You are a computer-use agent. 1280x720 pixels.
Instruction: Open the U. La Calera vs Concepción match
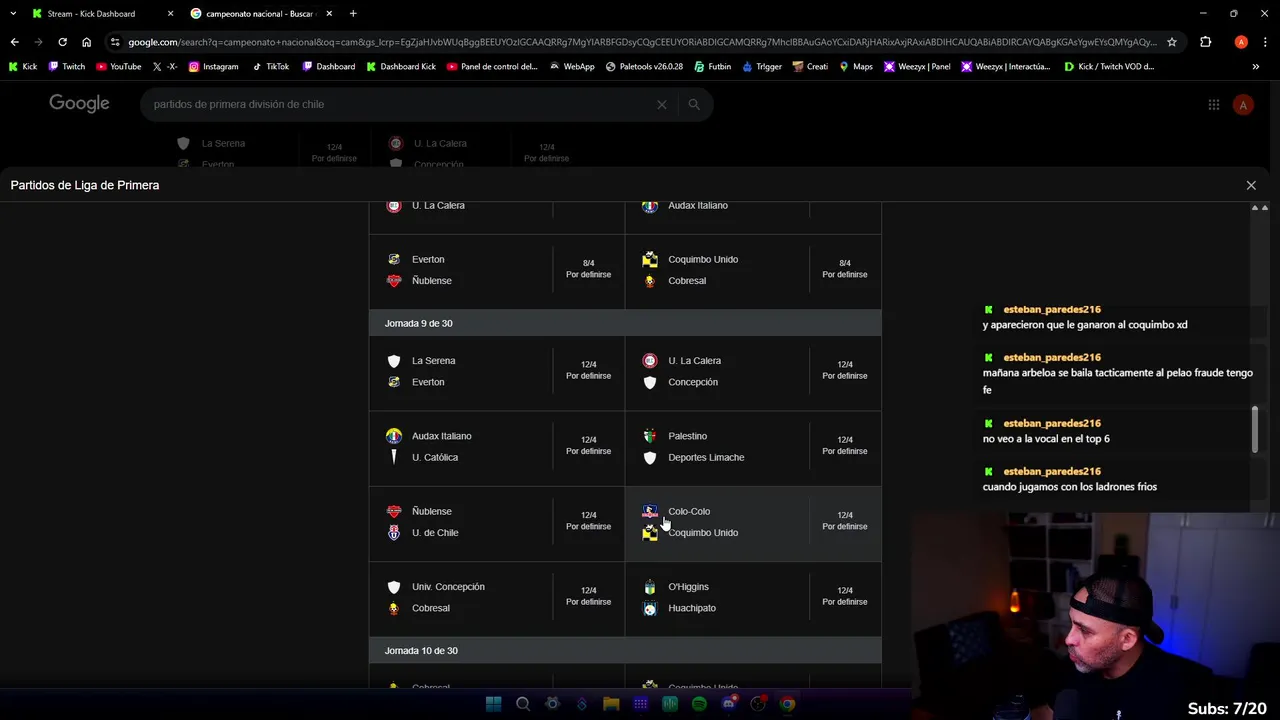coord(753,372)
